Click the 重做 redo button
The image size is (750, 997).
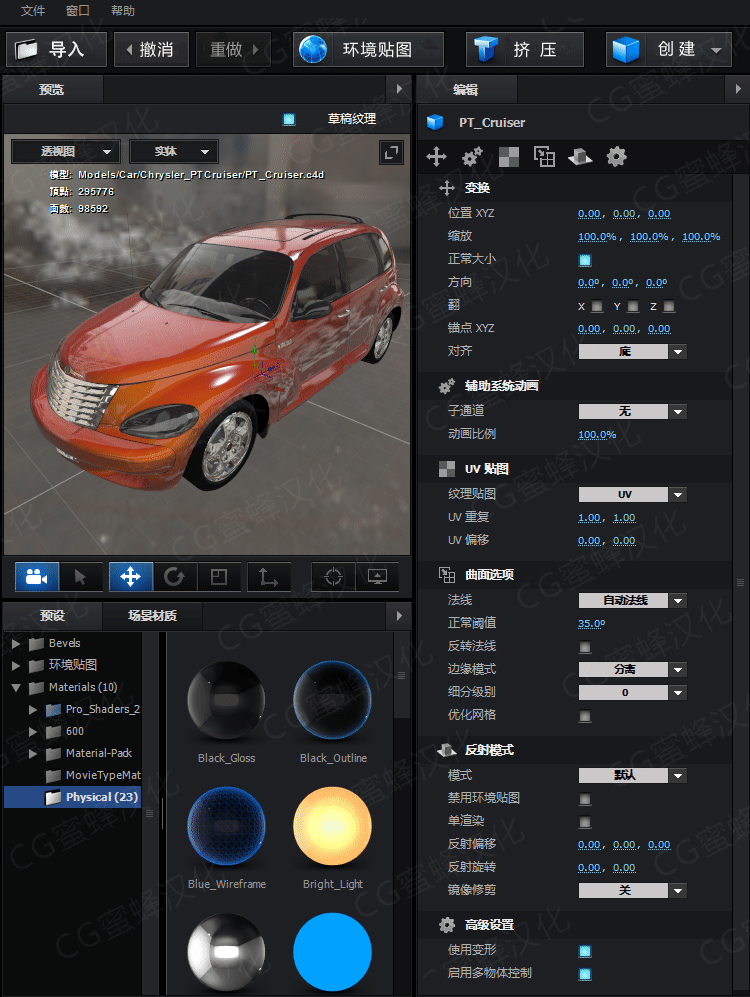pos(233,50)
